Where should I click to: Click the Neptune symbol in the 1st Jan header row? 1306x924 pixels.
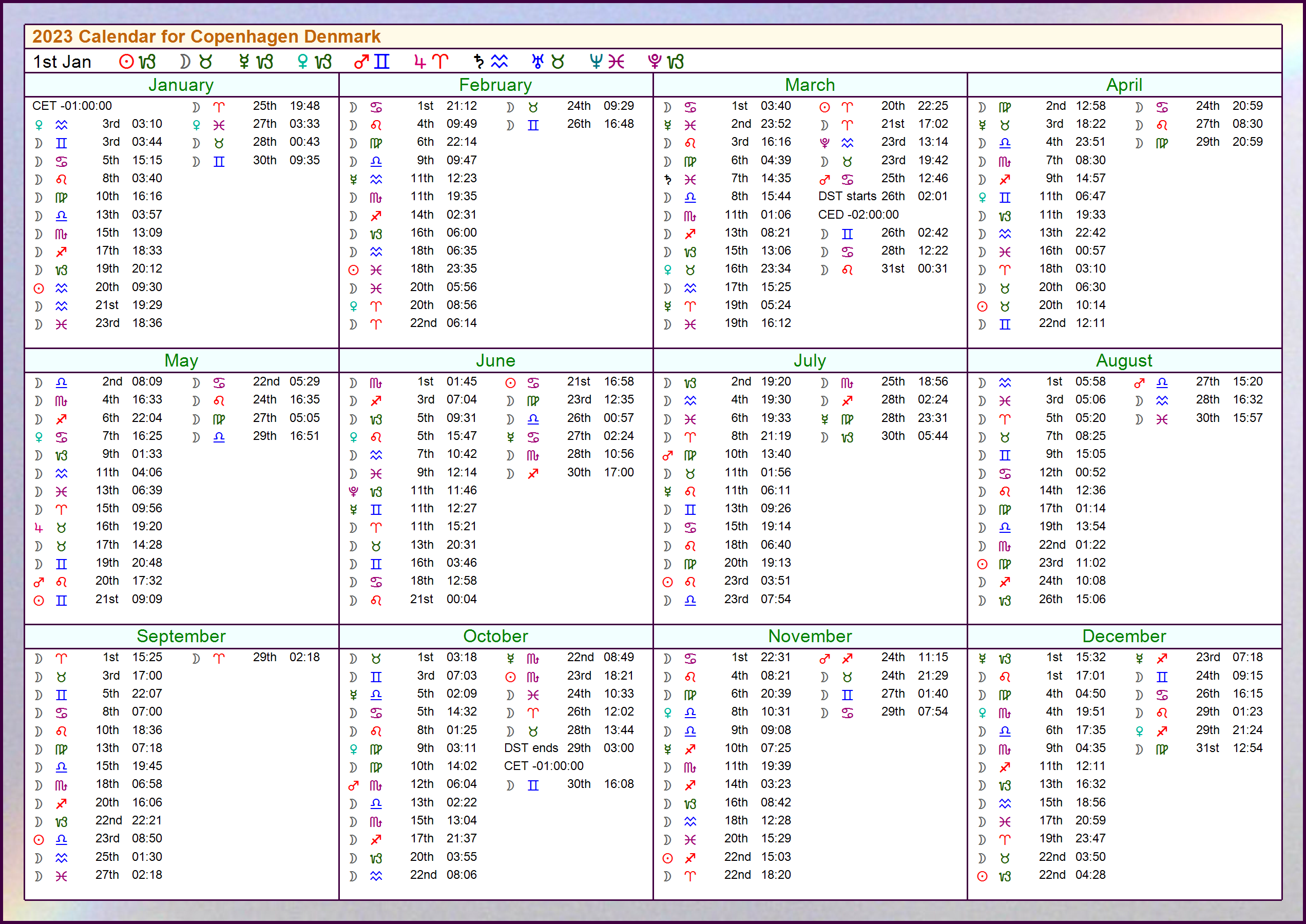coord(596,62)
